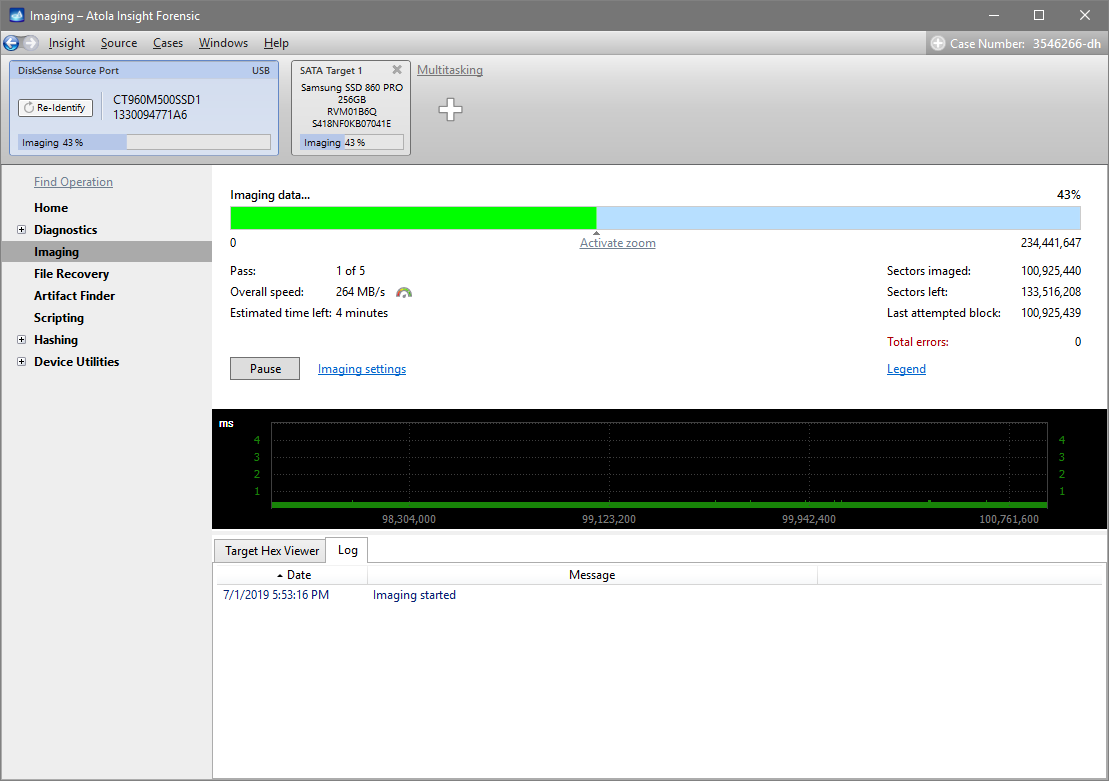Click the Activate zoom link
The height and width of the screenshot is (781, 1109).
617,243
